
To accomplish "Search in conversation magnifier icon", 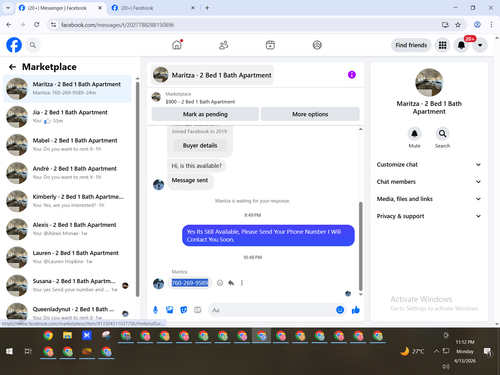I will [x=442, y=134].
